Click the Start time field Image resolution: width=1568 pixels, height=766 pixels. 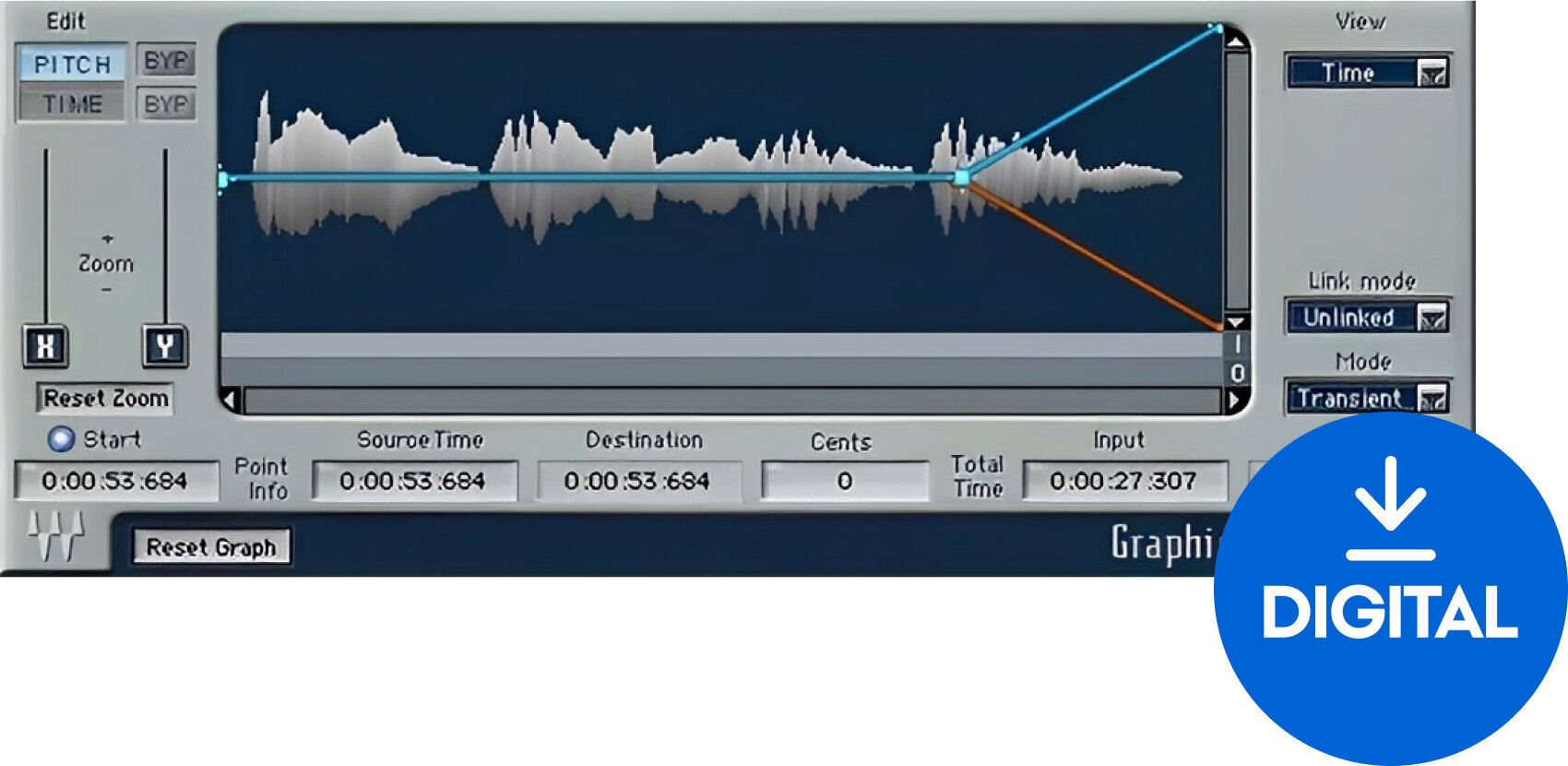[115, 481]
